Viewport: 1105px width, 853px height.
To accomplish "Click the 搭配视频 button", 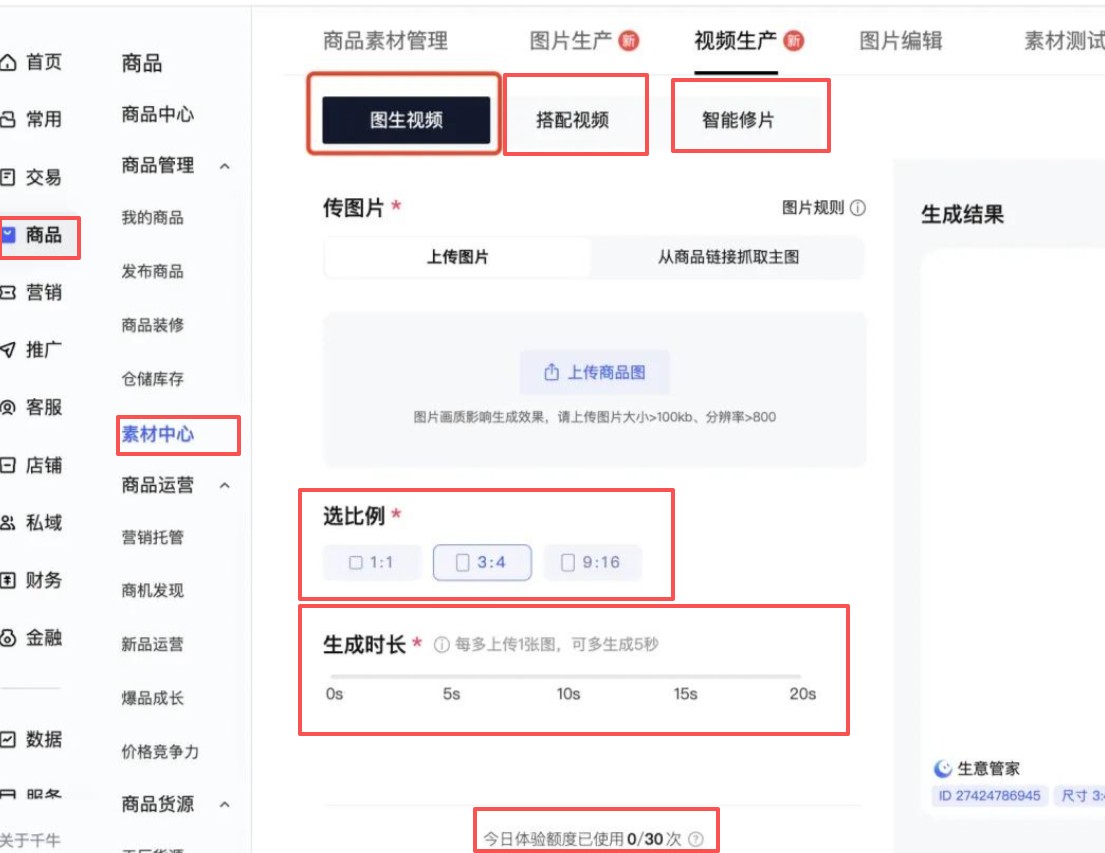I will click(x=572, y=120).
